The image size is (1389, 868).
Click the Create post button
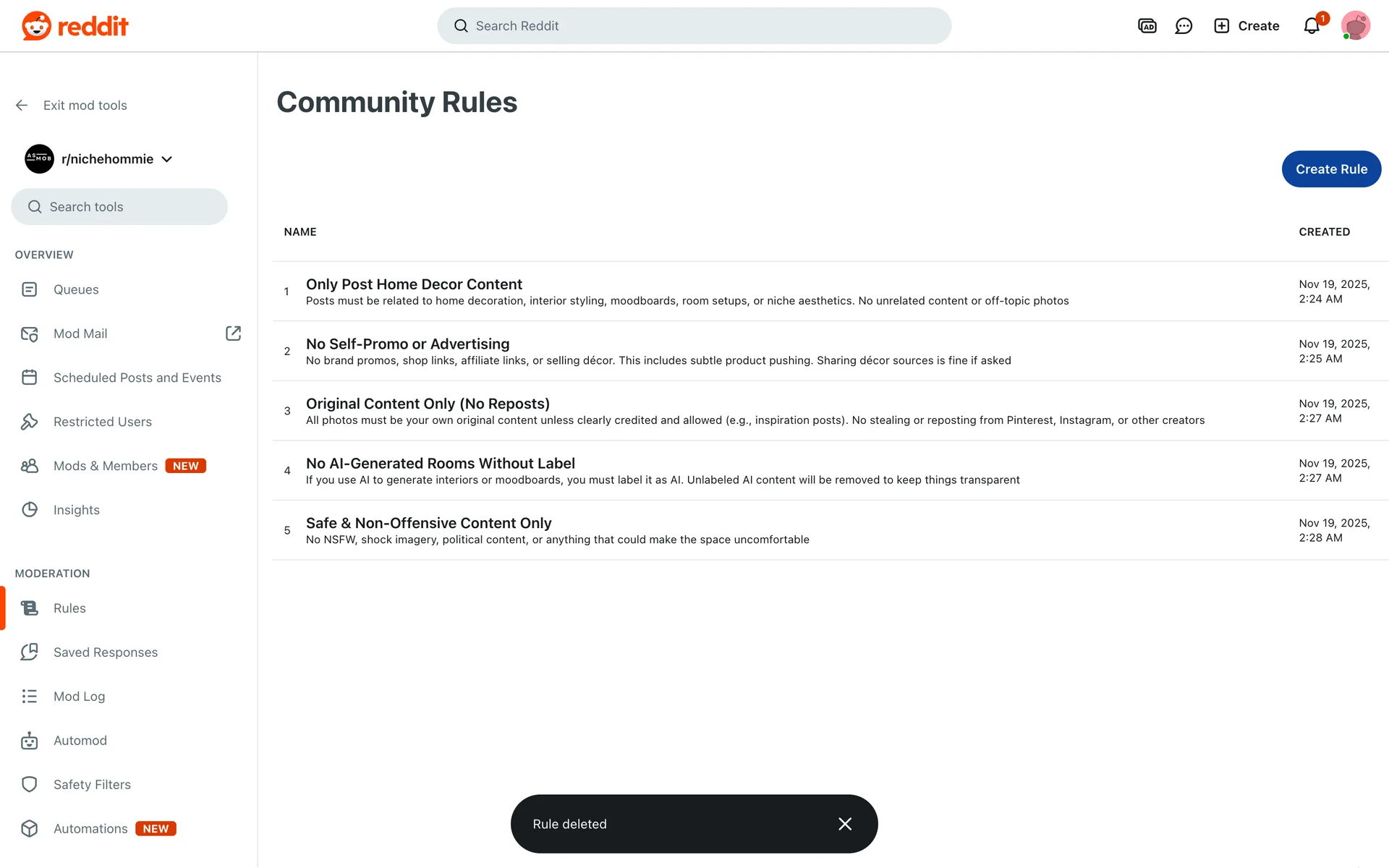1246,26
